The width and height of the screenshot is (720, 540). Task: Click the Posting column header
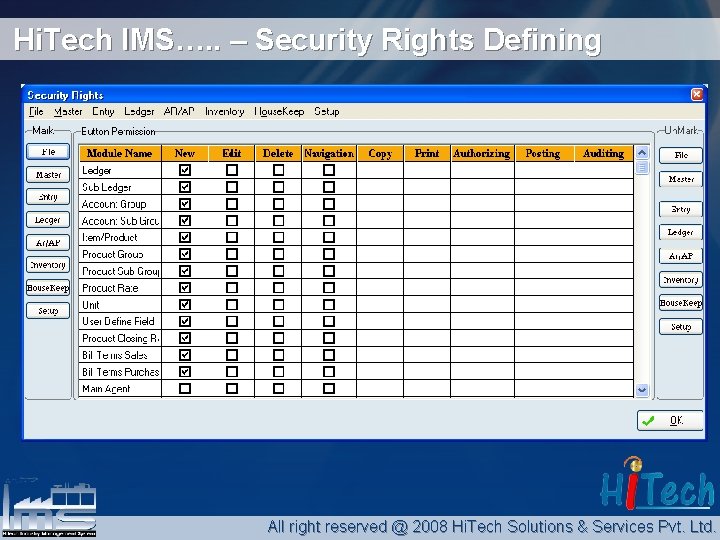click(543, 153)
